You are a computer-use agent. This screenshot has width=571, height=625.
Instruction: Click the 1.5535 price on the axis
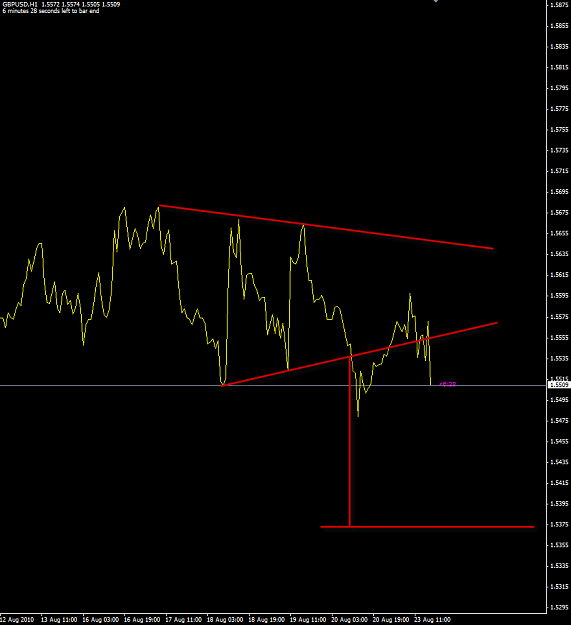pyautogui.click(x=559, y=358)
